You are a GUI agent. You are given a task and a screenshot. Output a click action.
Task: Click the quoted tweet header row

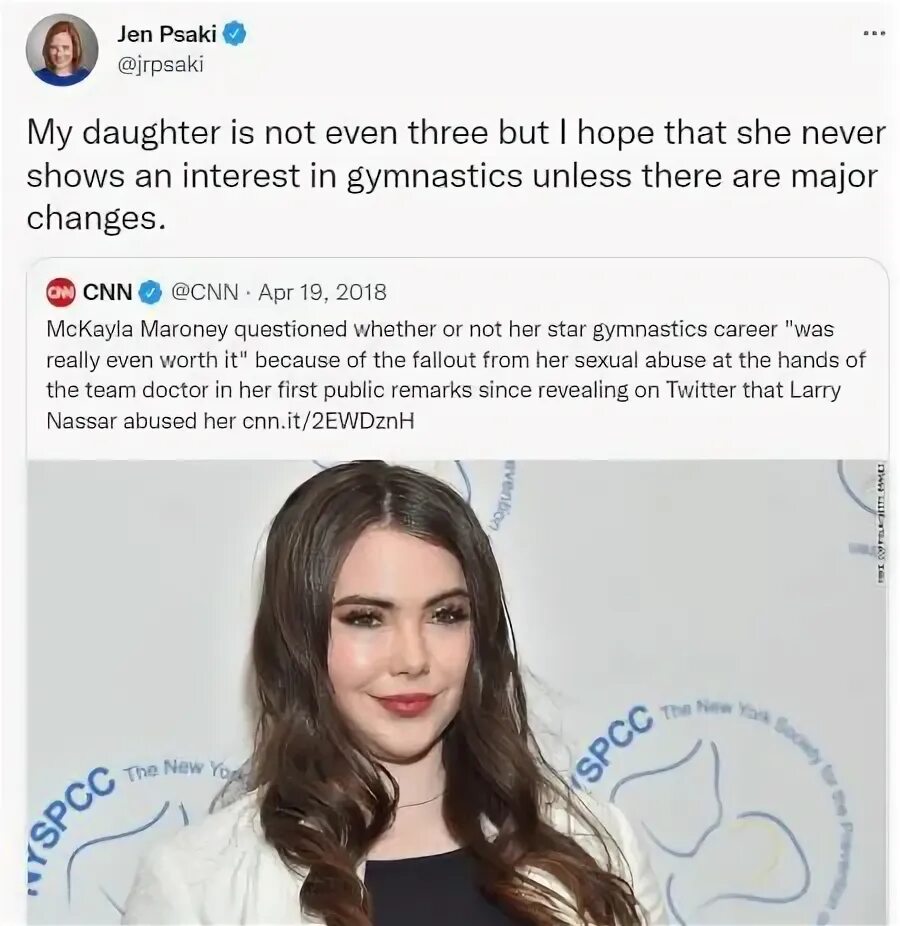pyautogui.click(x=217, y=292)
